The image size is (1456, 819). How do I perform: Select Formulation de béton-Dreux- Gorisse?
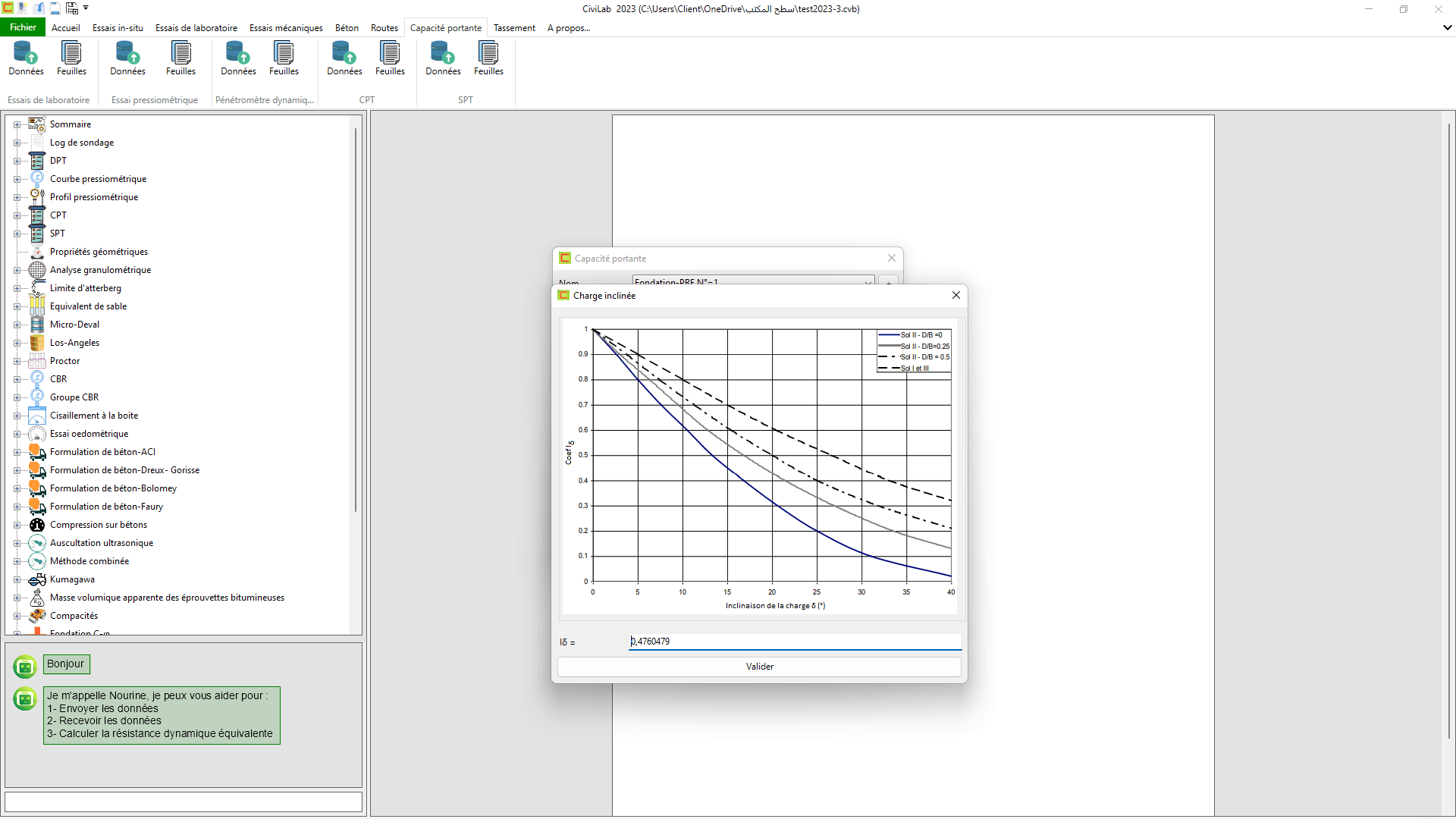point(125,470)
